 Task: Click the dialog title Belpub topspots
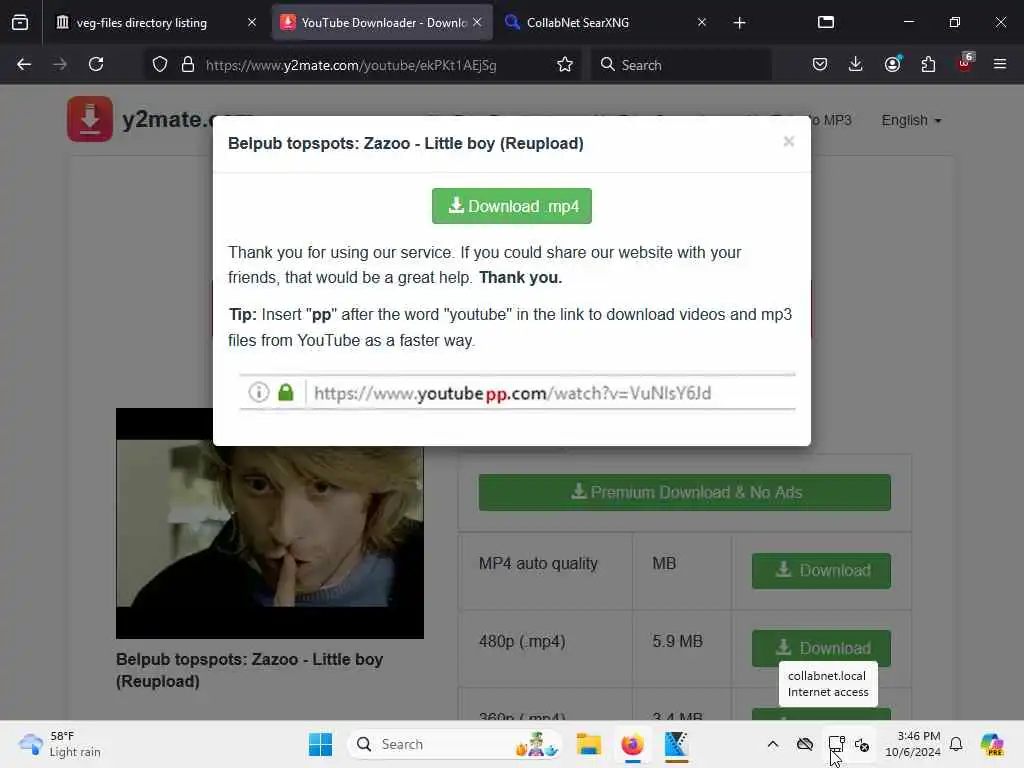406,143
